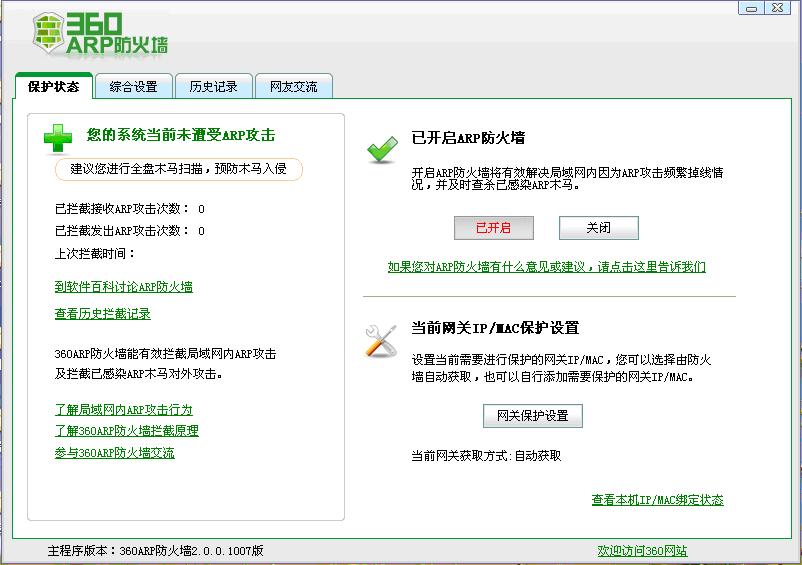Click the green checkmark firewall icon
802x565 pixels.
pyautogui.click(x=382, y=148)
